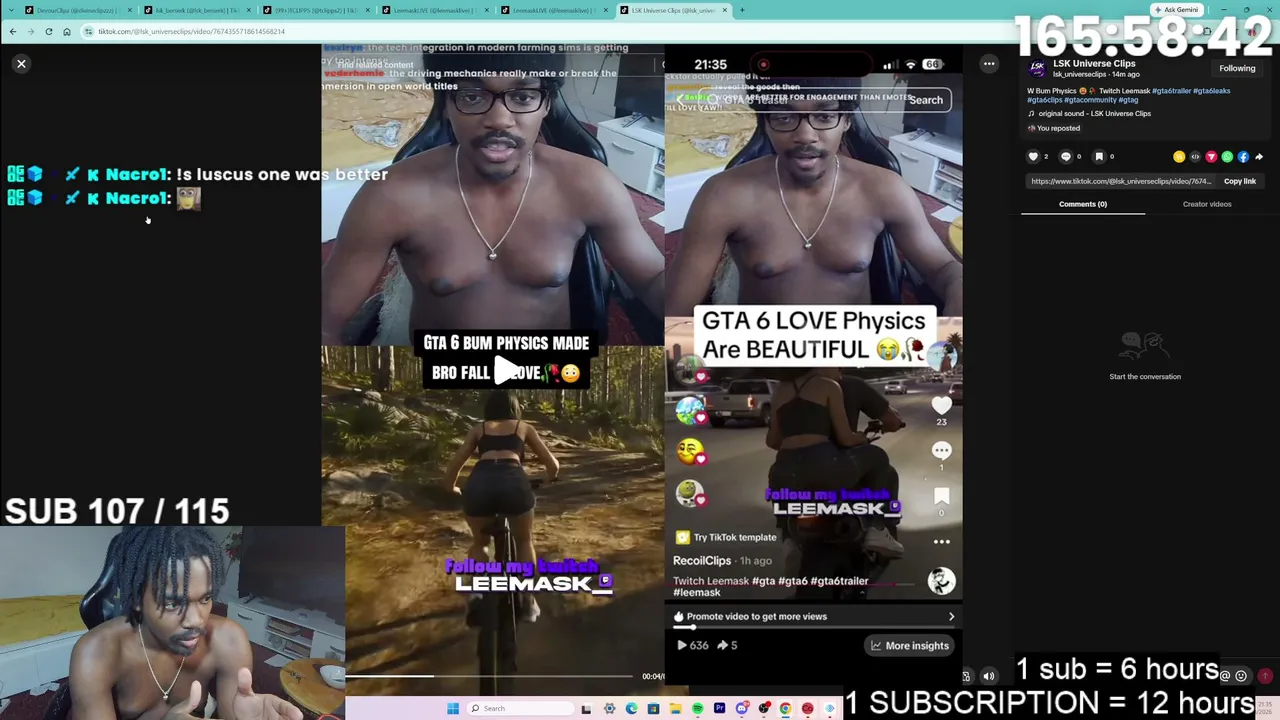Image resolution: width=1280 pixels, height=720 pixels.
Task: Share the video to Facebook
Action: [x=1243, y=157]
